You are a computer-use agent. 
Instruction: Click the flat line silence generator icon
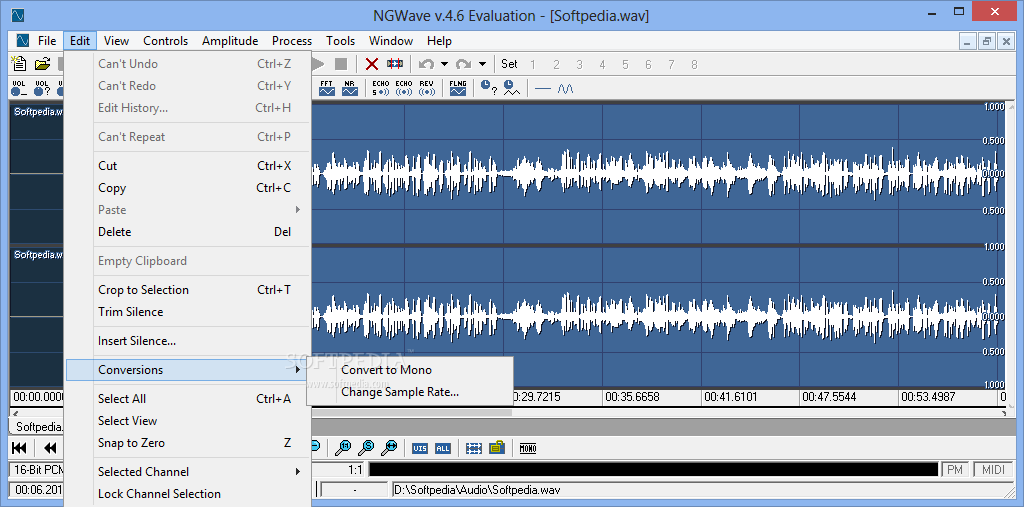point(543,88)
